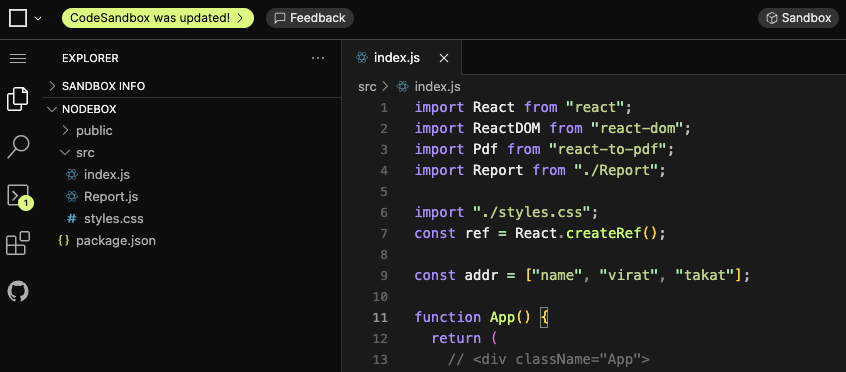Close the index.js editor tab

point(444,58)
